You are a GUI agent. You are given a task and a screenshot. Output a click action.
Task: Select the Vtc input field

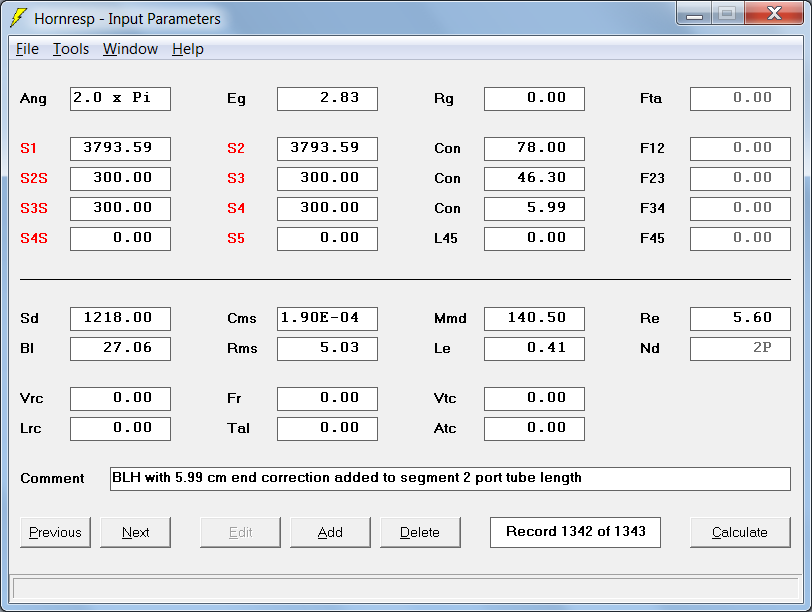534,399
